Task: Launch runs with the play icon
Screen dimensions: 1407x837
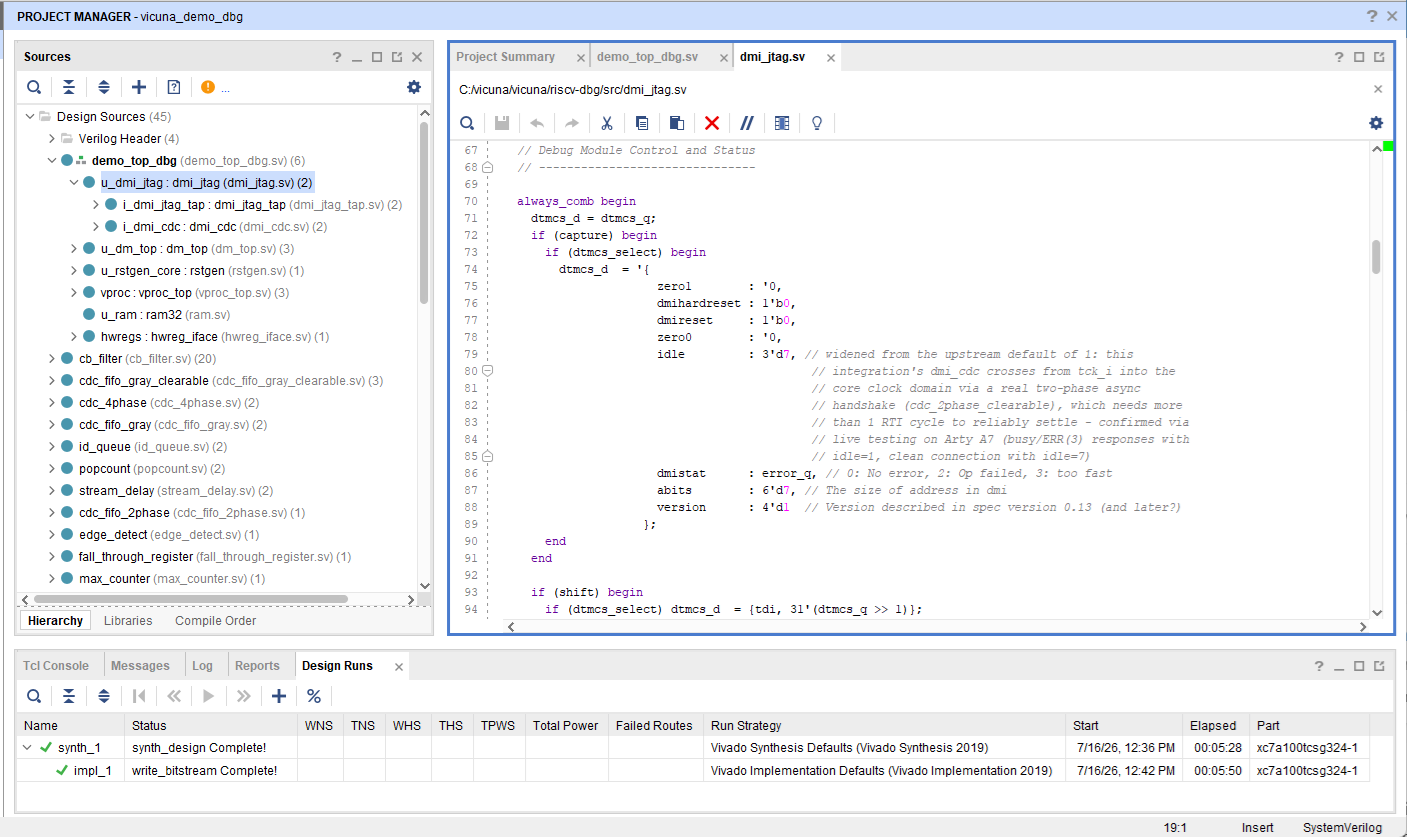Action: coord(209,696)
